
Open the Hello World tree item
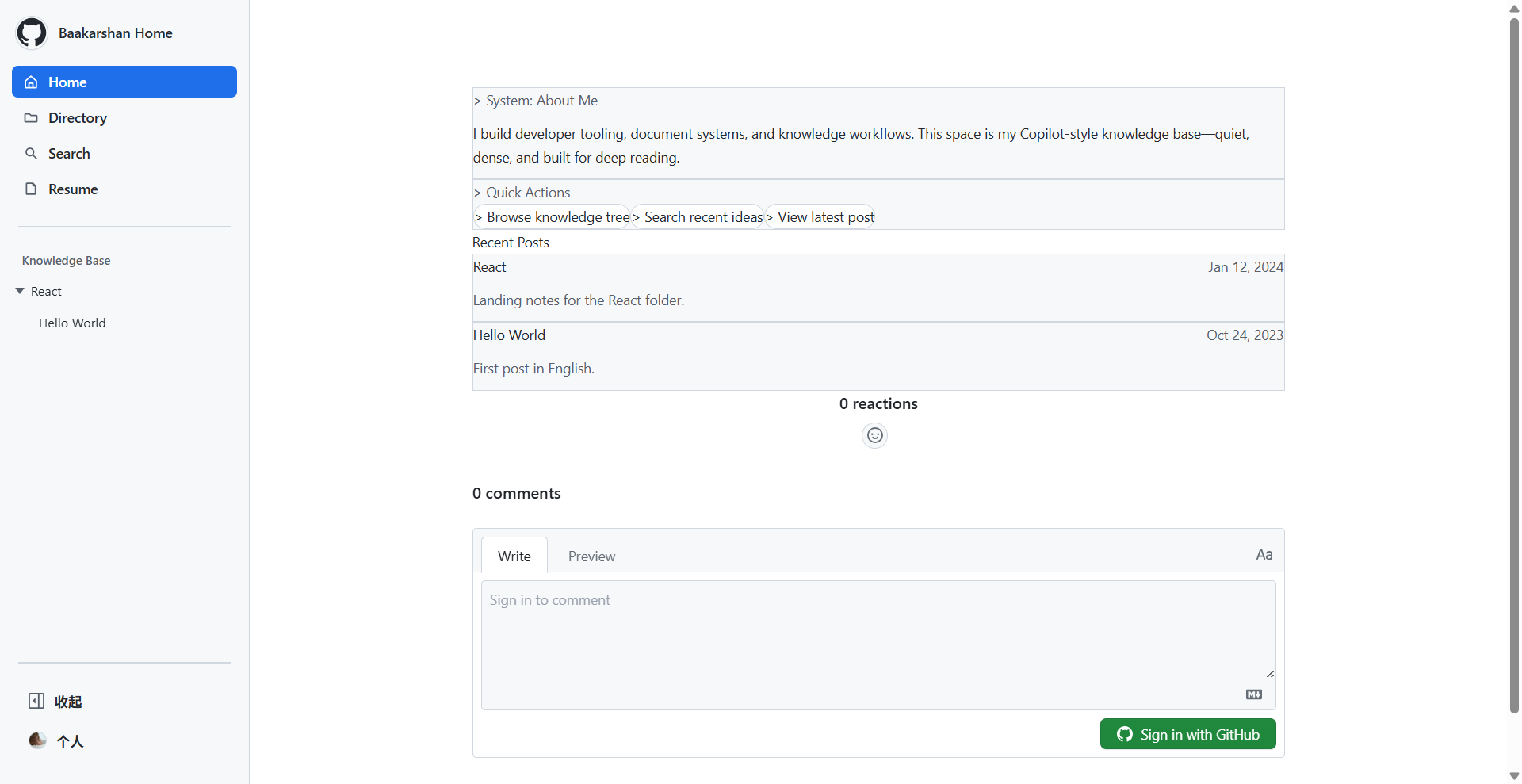tap(72, 323)
